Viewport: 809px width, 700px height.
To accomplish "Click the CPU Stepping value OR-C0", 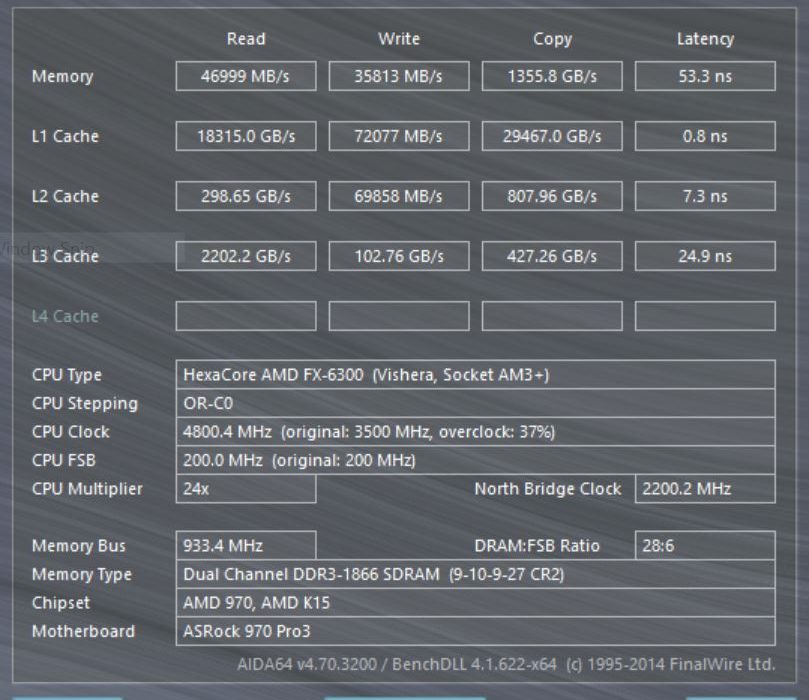I will (475, 403).
